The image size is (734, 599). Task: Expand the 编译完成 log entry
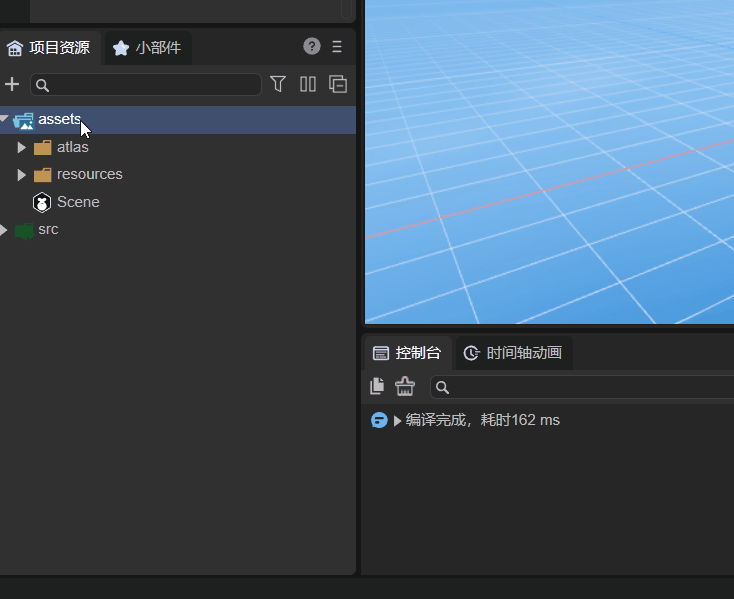398,421
